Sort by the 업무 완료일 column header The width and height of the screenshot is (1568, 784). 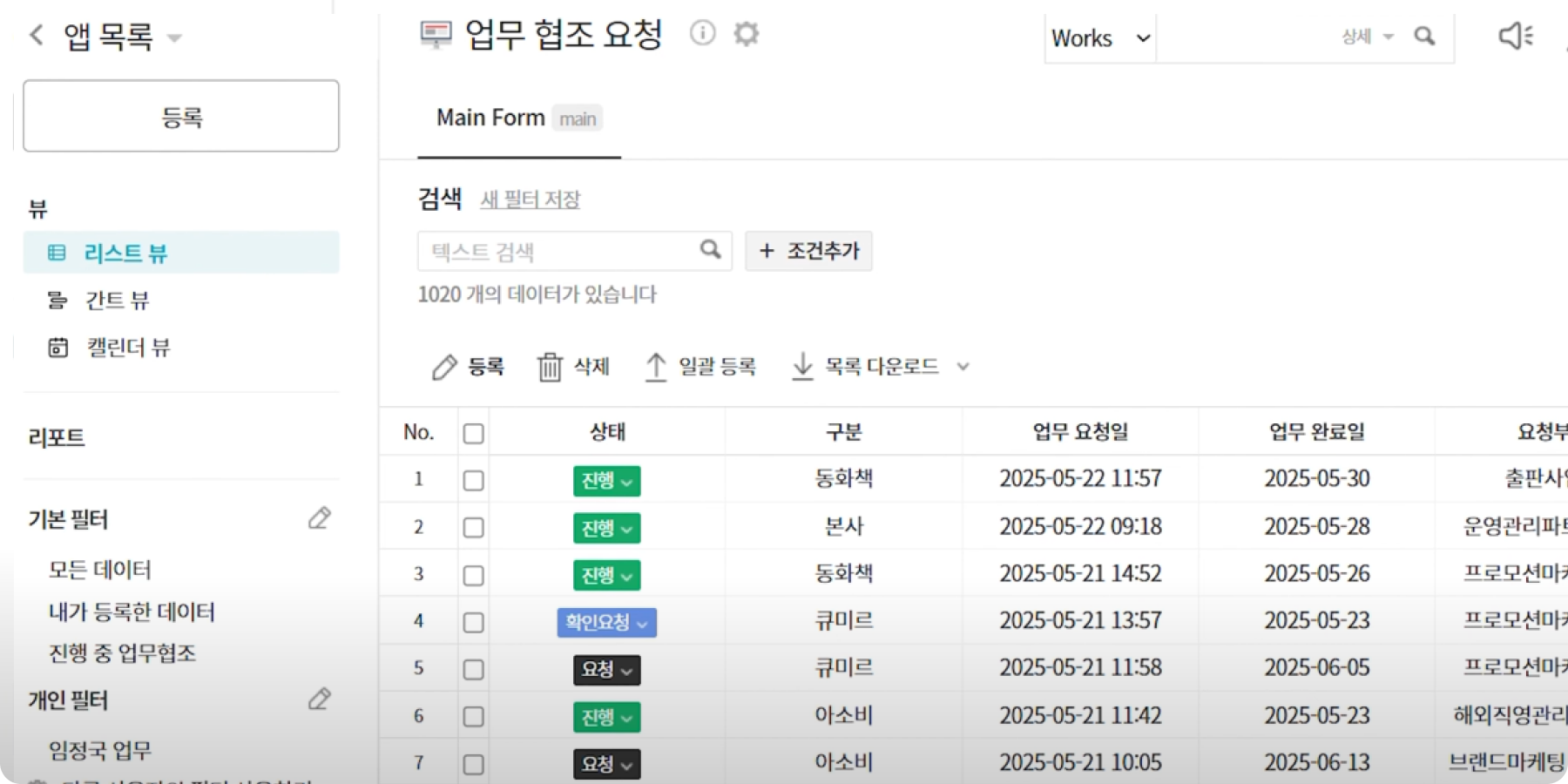pos(1316,431)
